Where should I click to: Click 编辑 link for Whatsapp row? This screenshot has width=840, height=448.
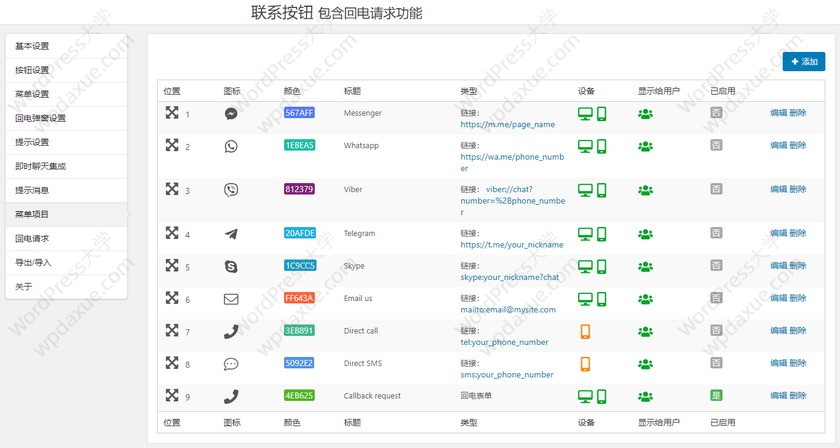click(x=778, y=146)
